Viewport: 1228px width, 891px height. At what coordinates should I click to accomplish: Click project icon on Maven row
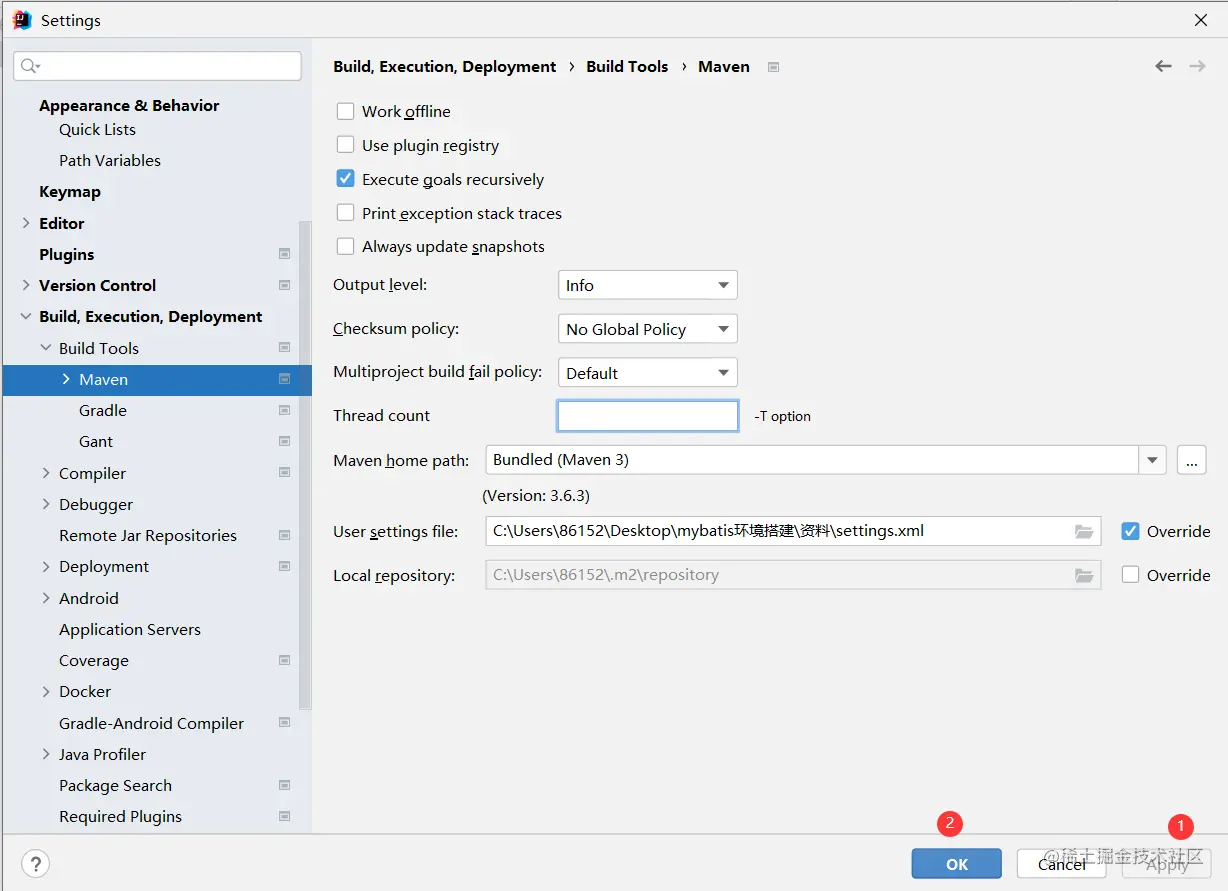click(285, 379)
